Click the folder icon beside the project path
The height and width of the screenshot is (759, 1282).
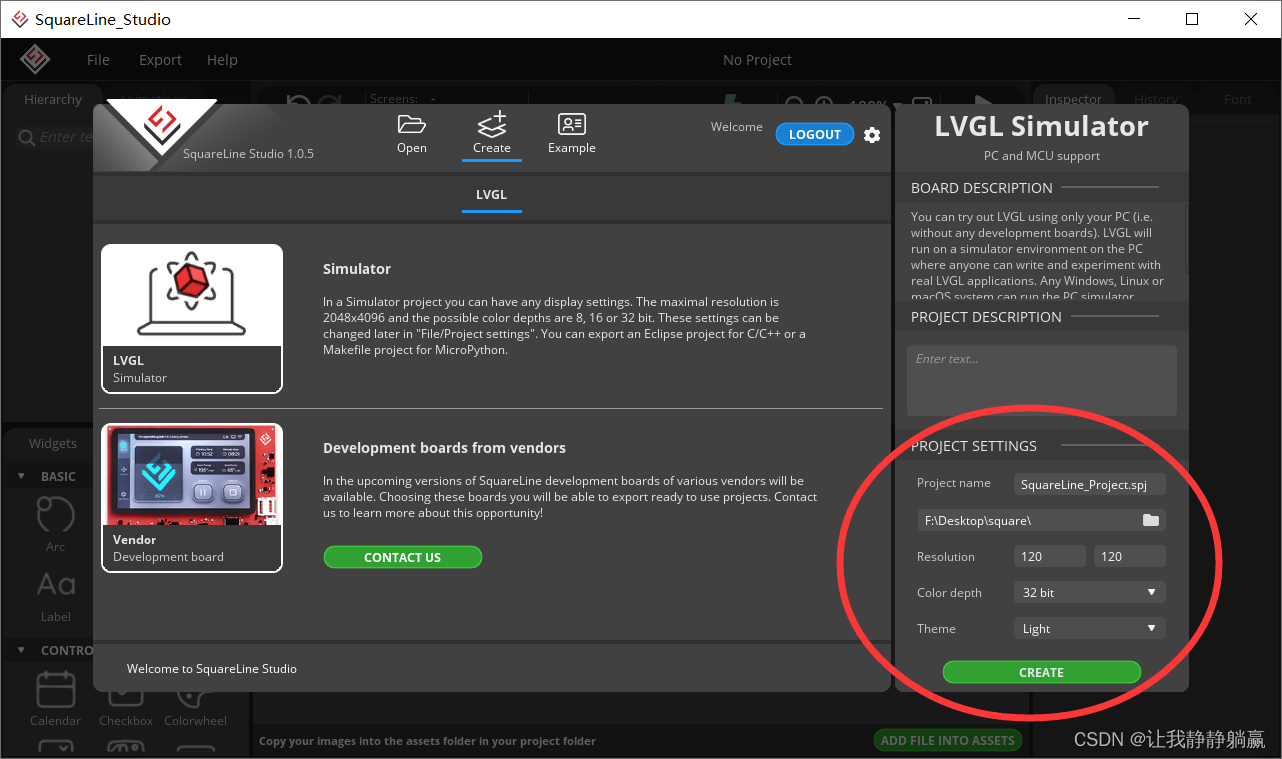click(x=1151, y=520)
